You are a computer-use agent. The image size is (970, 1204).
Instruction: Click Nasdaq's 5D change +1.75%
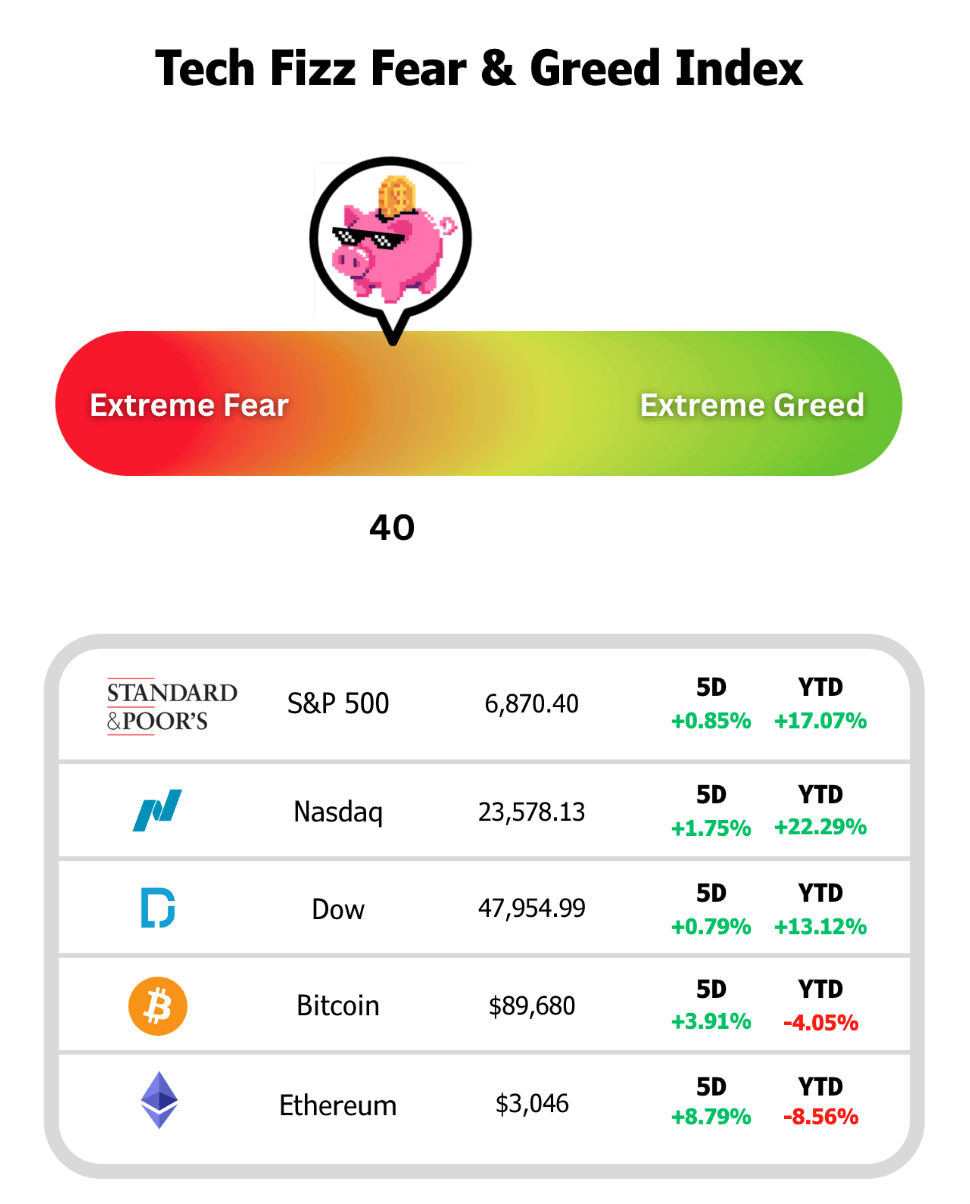click(x=711, y=827)
